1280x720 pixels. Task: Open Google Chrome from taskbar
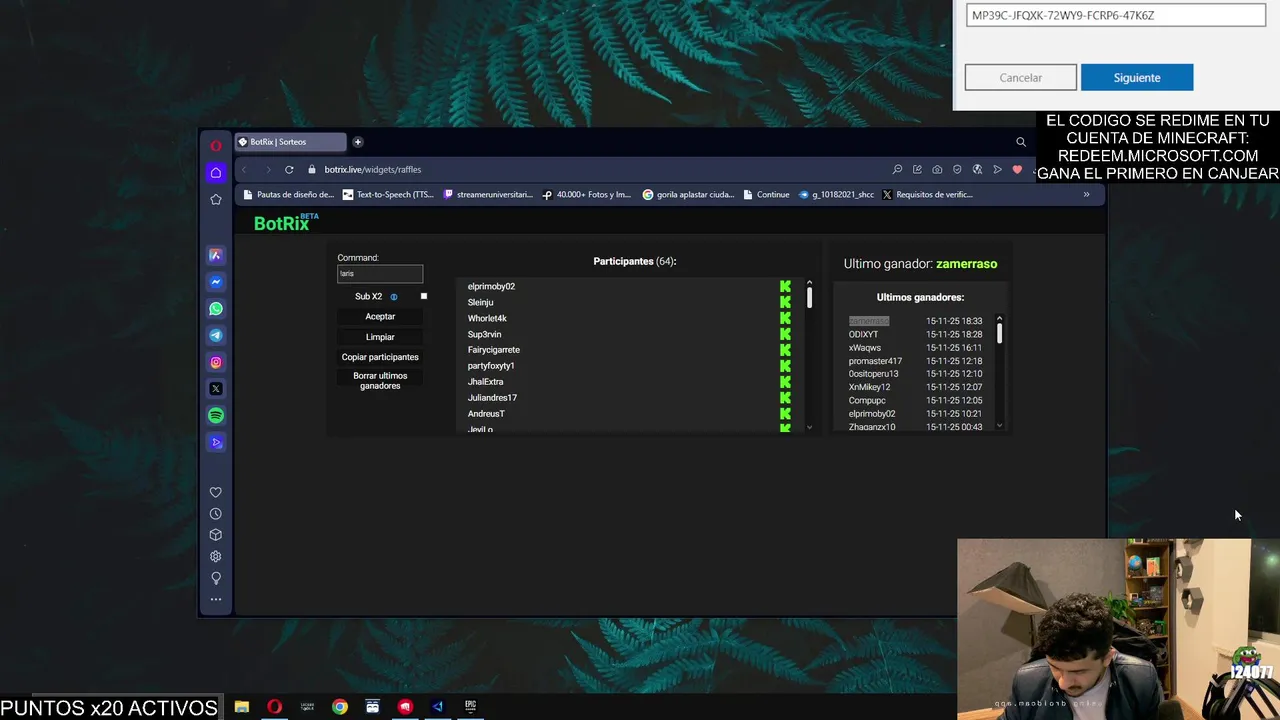tap(340, 707)
